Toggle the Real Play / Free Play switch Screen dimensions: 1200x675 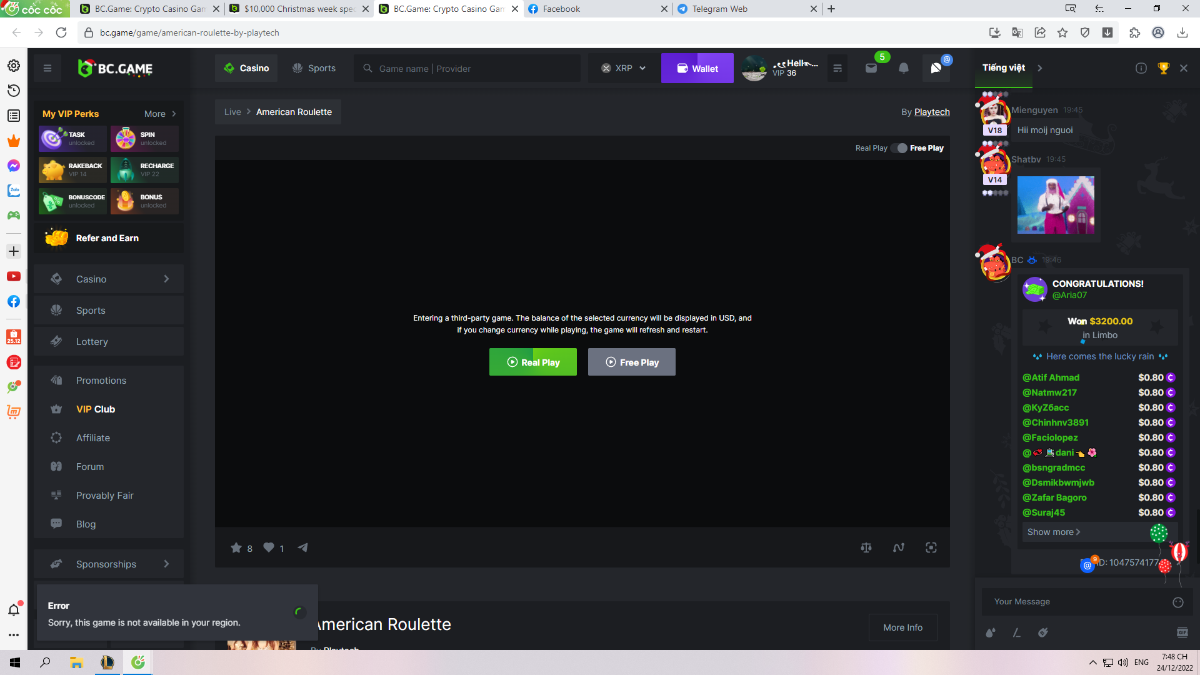coord(899,148)
